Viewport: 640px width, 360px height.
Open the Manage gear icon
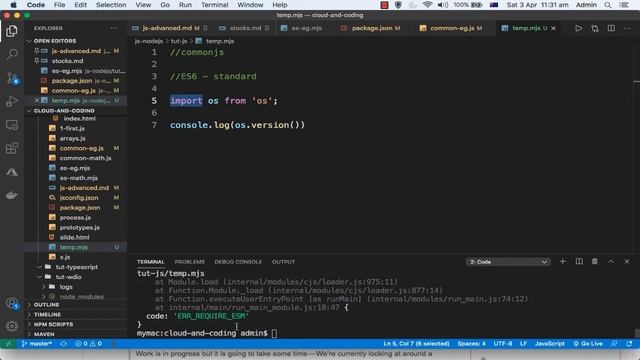[x=12, y=326]
